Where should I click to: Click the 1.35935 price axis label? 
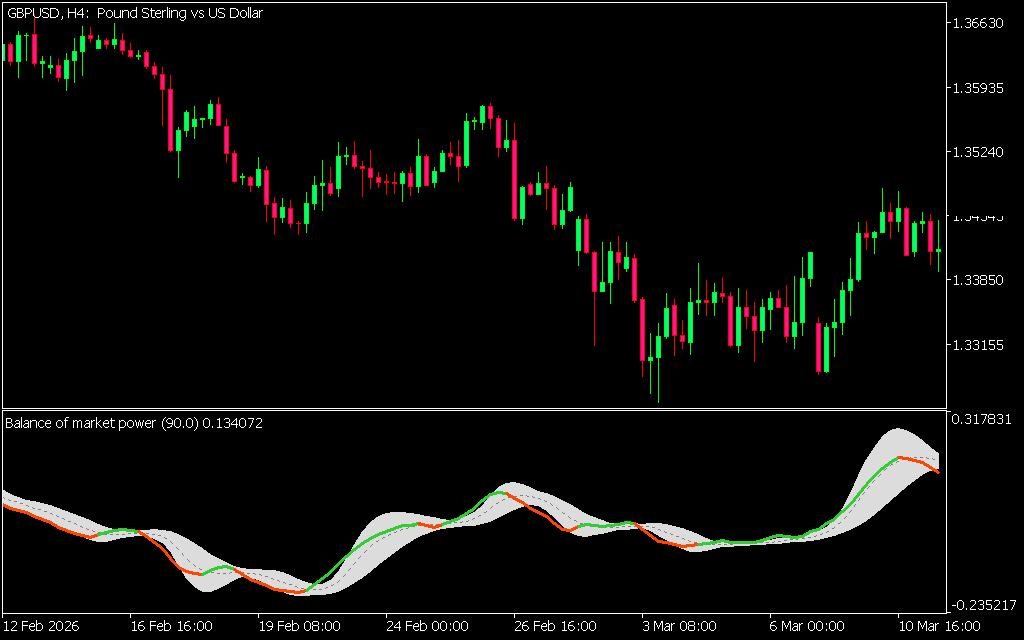(980, 88)
